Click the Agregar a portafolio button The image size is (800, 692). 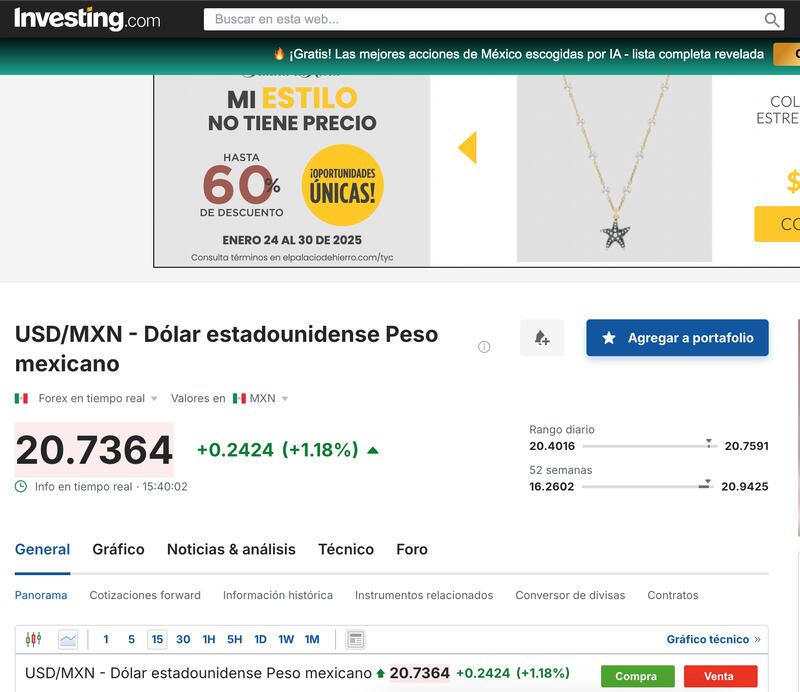pyautogui.click(x=677, y=338)
